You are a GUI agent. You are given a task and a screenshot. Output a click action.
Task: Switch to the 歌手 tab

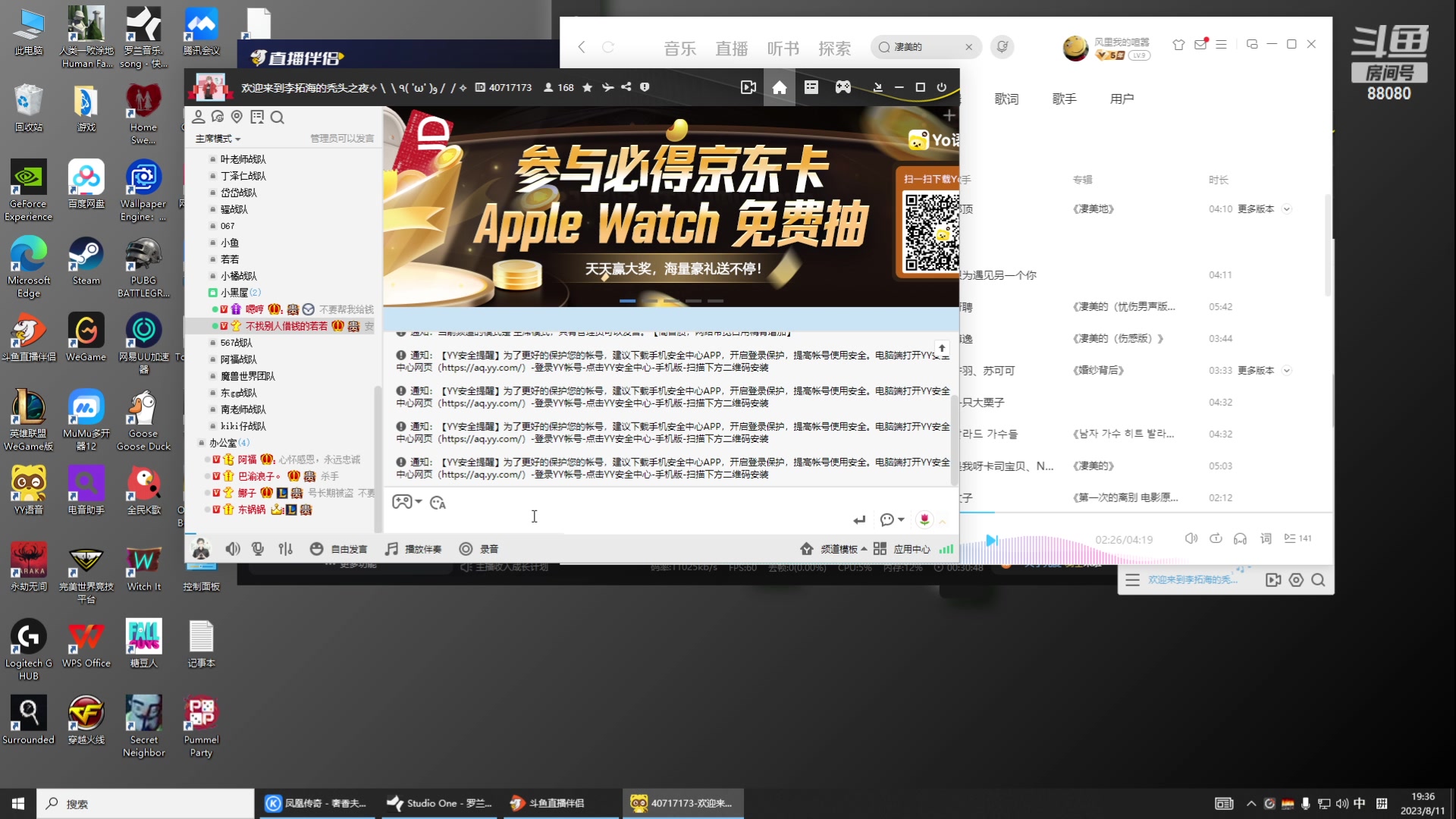click(1065, 99)
